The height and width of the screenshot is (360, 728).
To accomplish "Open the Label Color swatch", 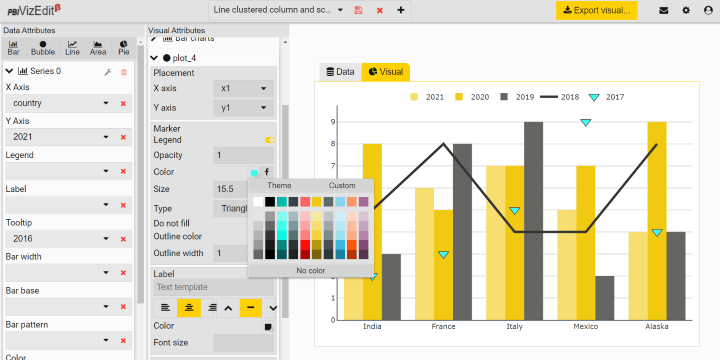I will (268, 327).
